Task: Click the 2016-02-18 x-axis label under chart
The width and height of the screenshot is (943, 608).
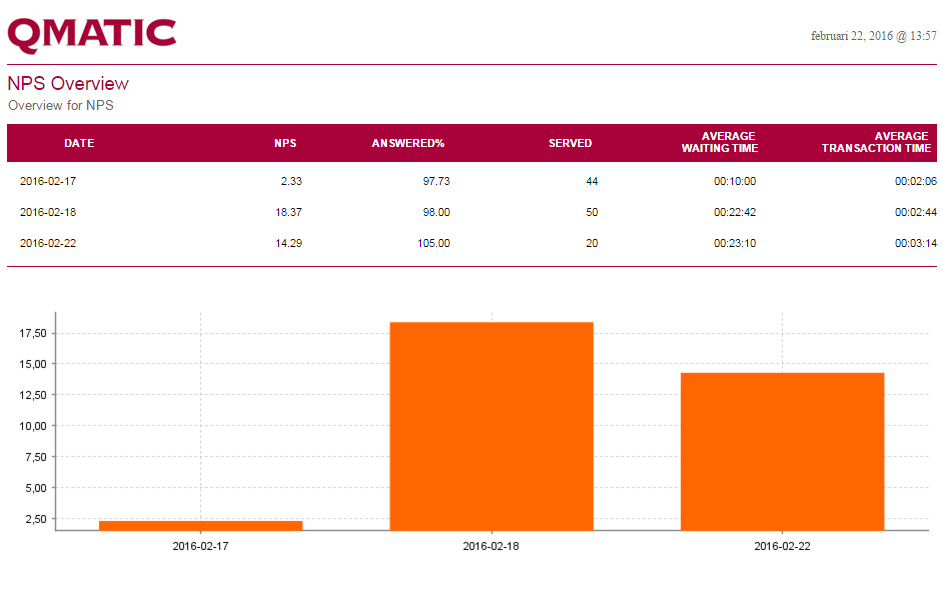Action: (x=491, y=547)
